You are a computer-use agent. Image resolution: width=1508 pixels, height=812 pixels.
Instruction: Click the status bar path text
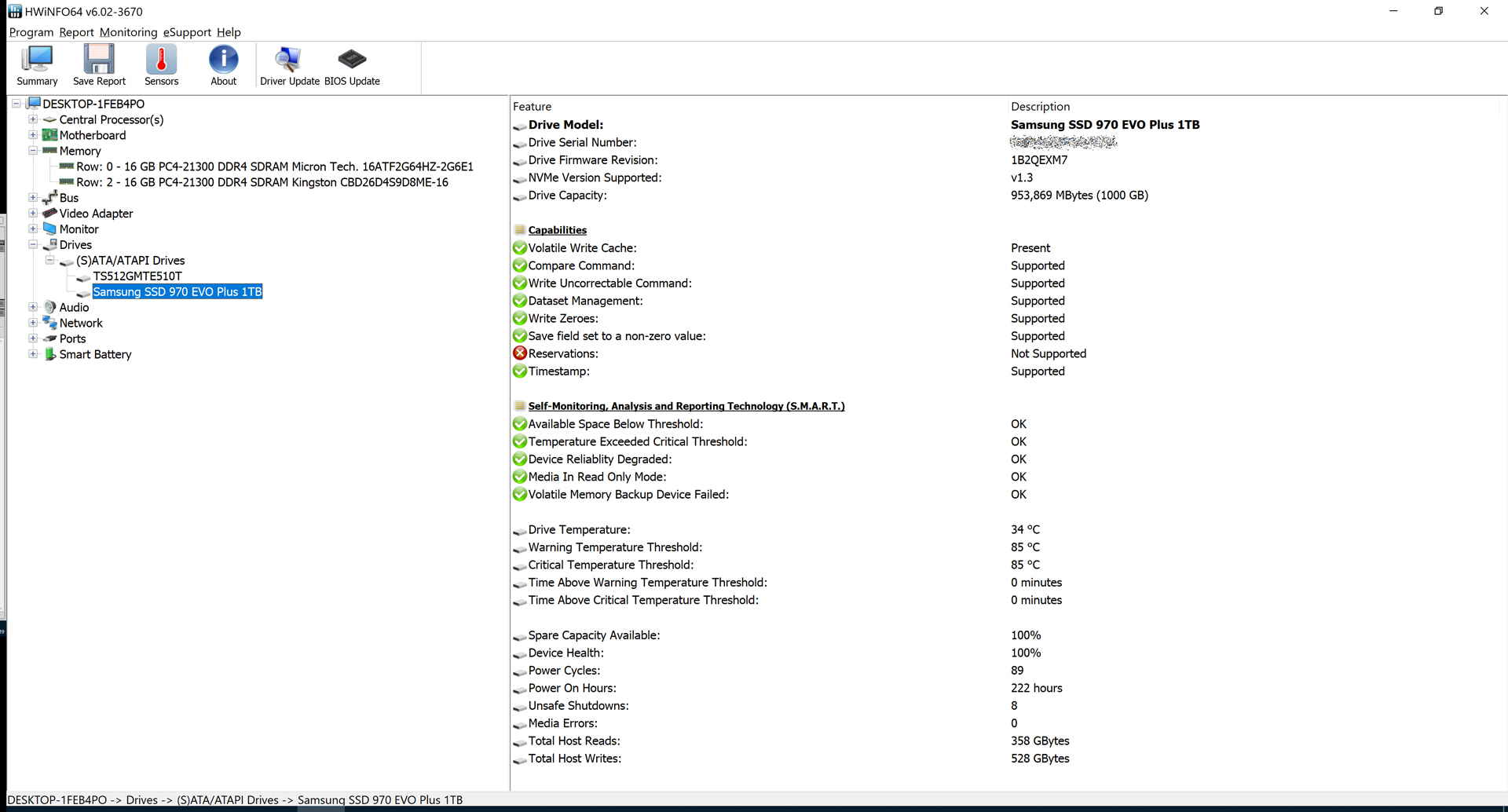pos(235,799)
